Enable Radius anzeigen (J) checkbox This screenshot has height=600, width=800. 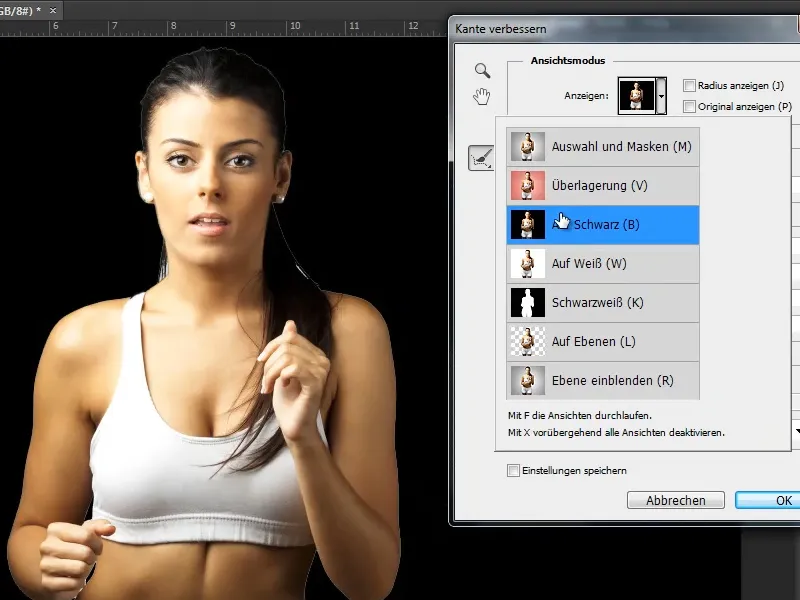(689, 85)
